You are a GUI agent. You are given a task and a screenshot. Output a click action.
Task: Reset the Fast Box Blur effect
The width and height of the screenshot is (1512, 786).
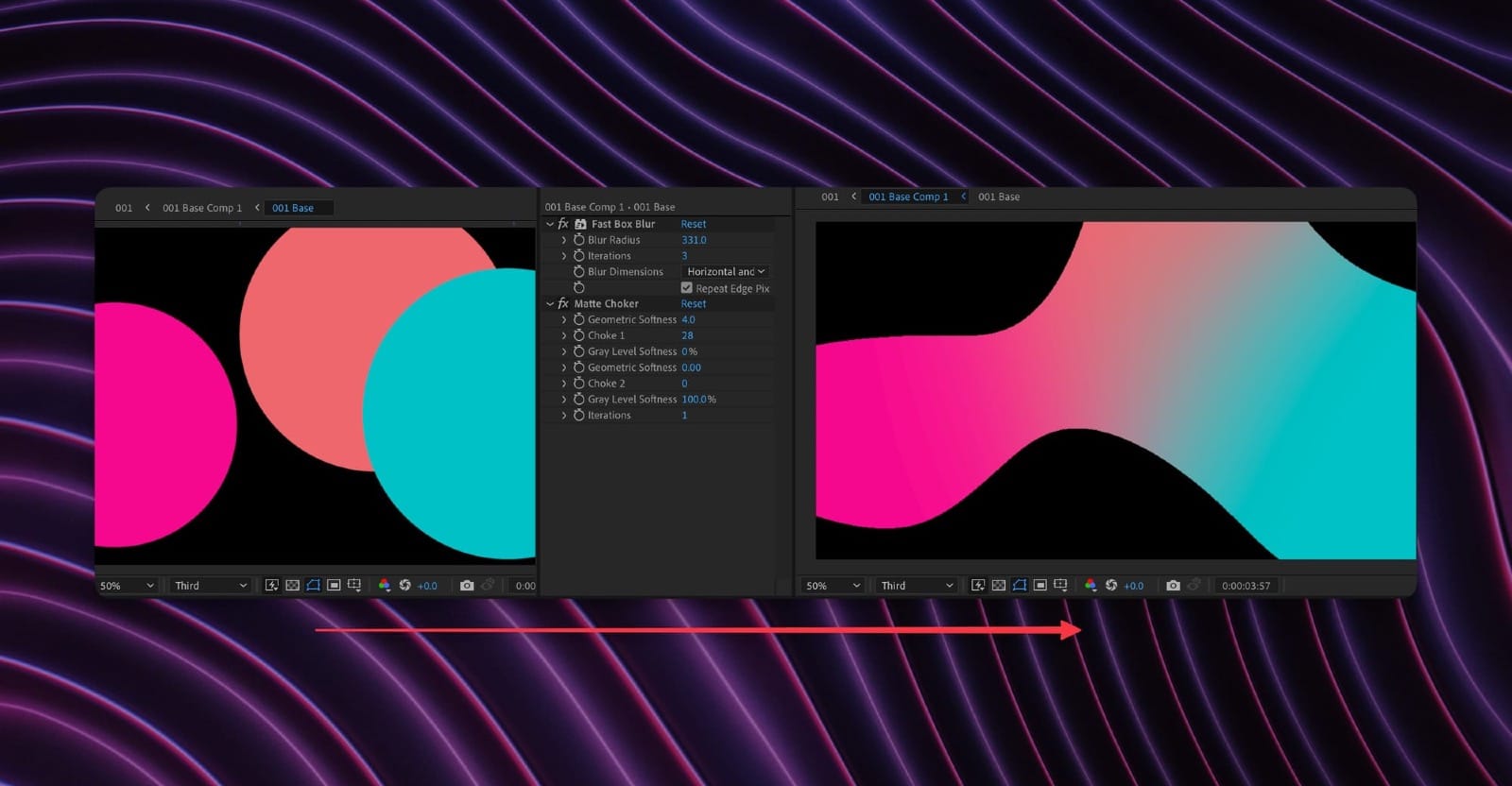pos(693,224)
